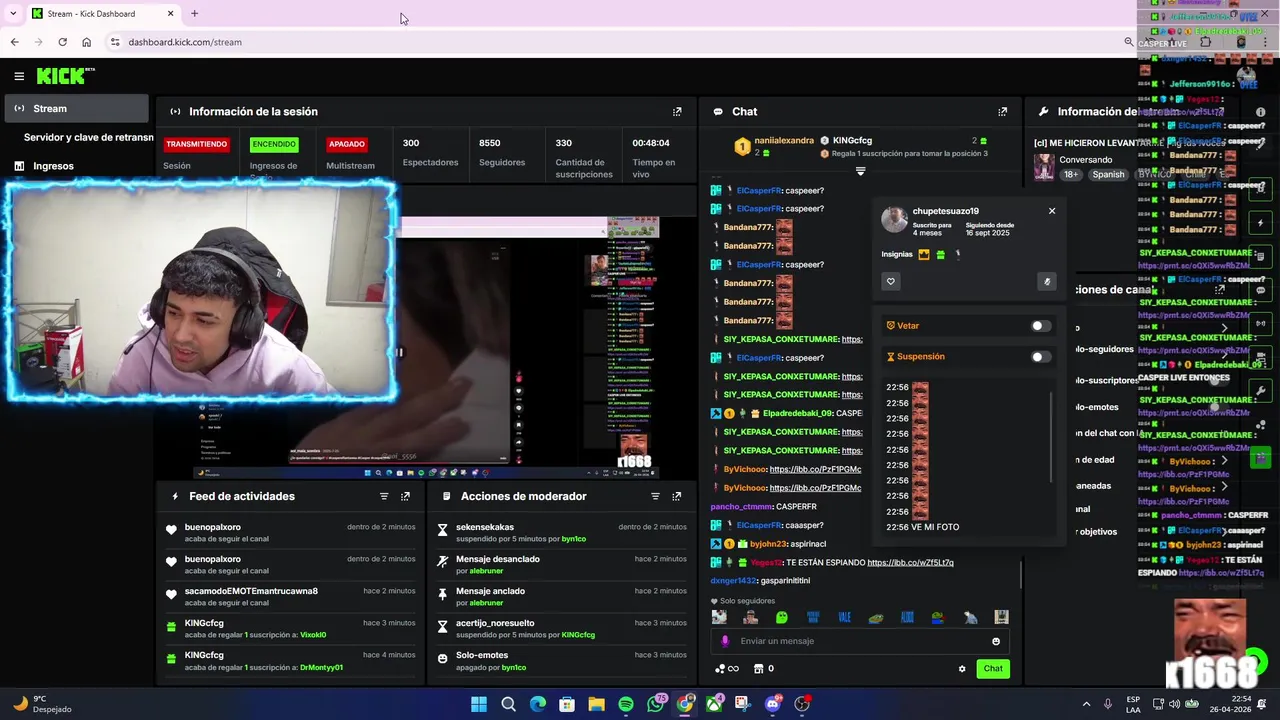This screenshot has height=720, width=1280.
Task: Close the chupetesuazo19 user card
Action: pos(1052,211)
